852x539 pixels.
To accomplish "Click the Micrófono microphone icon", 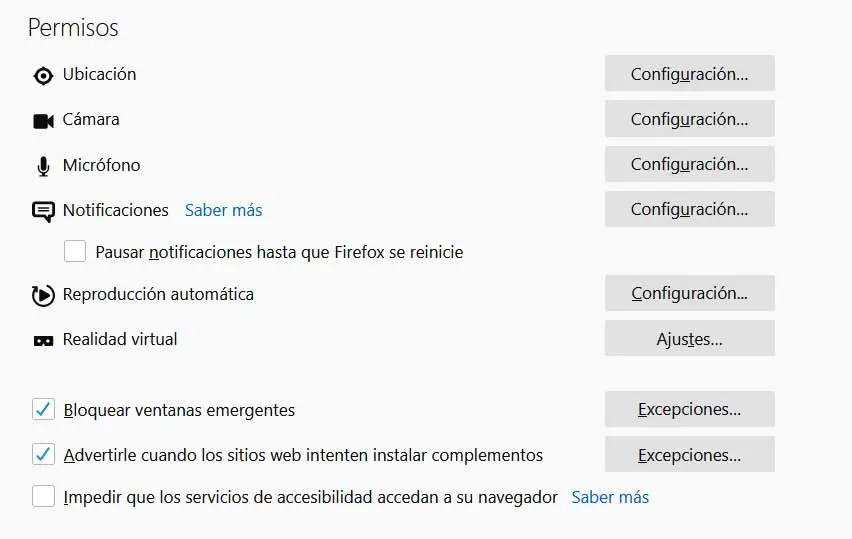I will pos(43,166).
